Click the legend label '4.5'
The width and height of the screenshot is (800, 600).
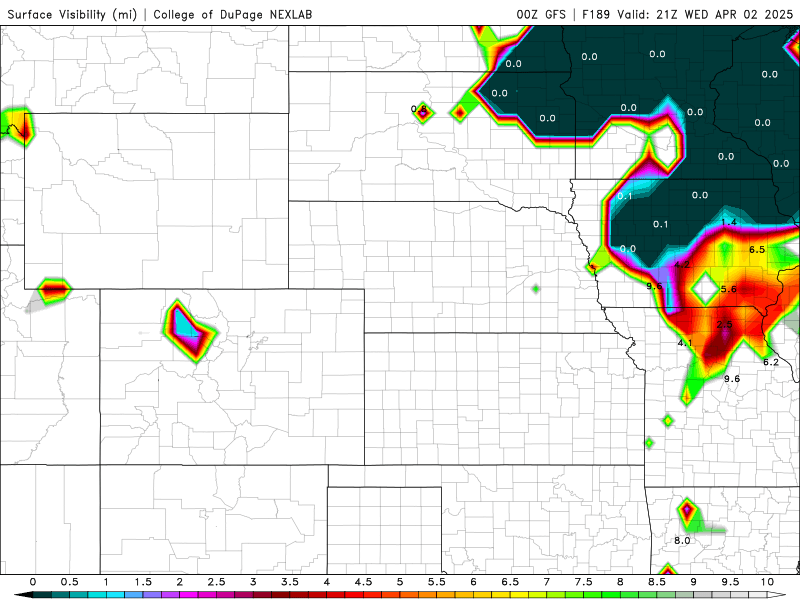(363, 582)
